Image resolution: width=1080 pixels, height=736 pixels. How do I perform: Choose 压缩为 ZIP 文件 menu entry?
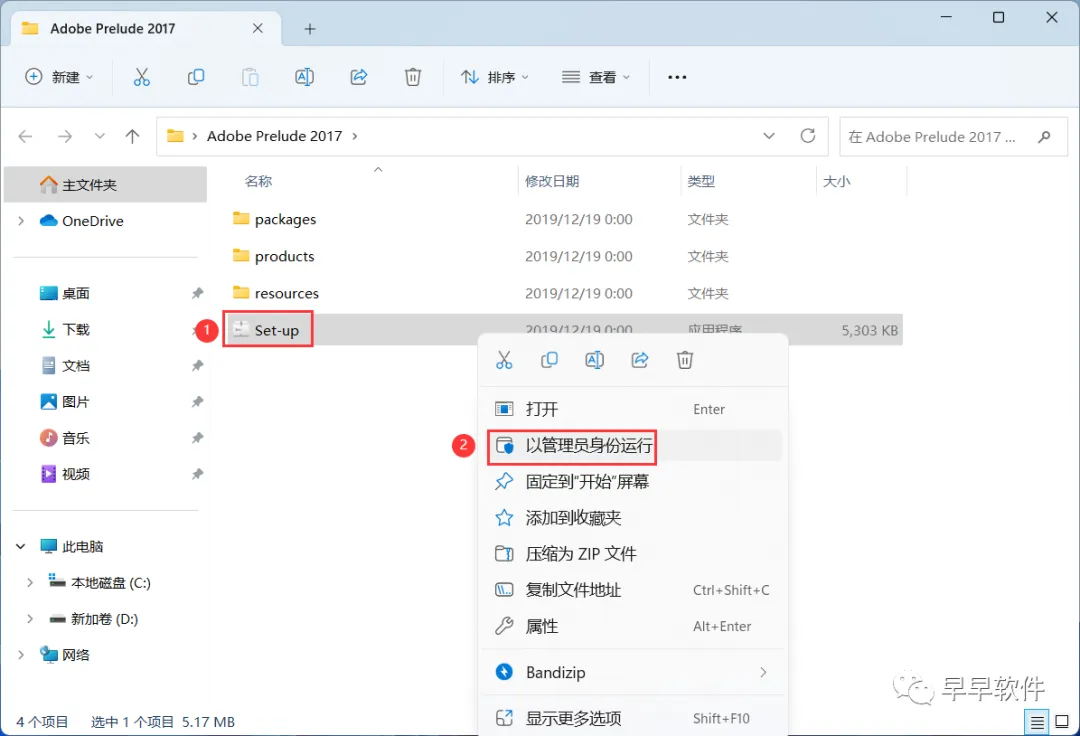(634, 554)
